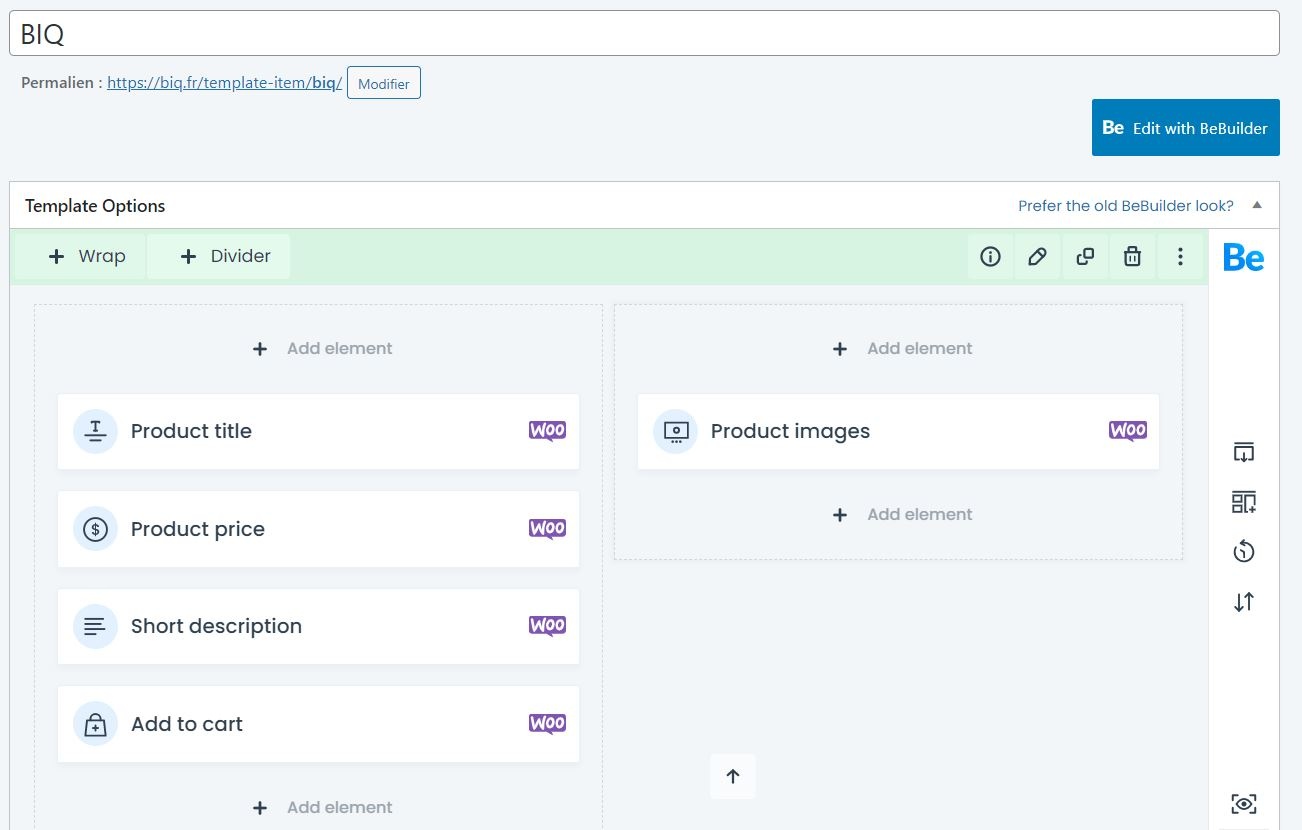Click the Woo badge on Product images
Image resolution: width=1302 pixels, height=830 pixels.
(x=1128, y=431)
